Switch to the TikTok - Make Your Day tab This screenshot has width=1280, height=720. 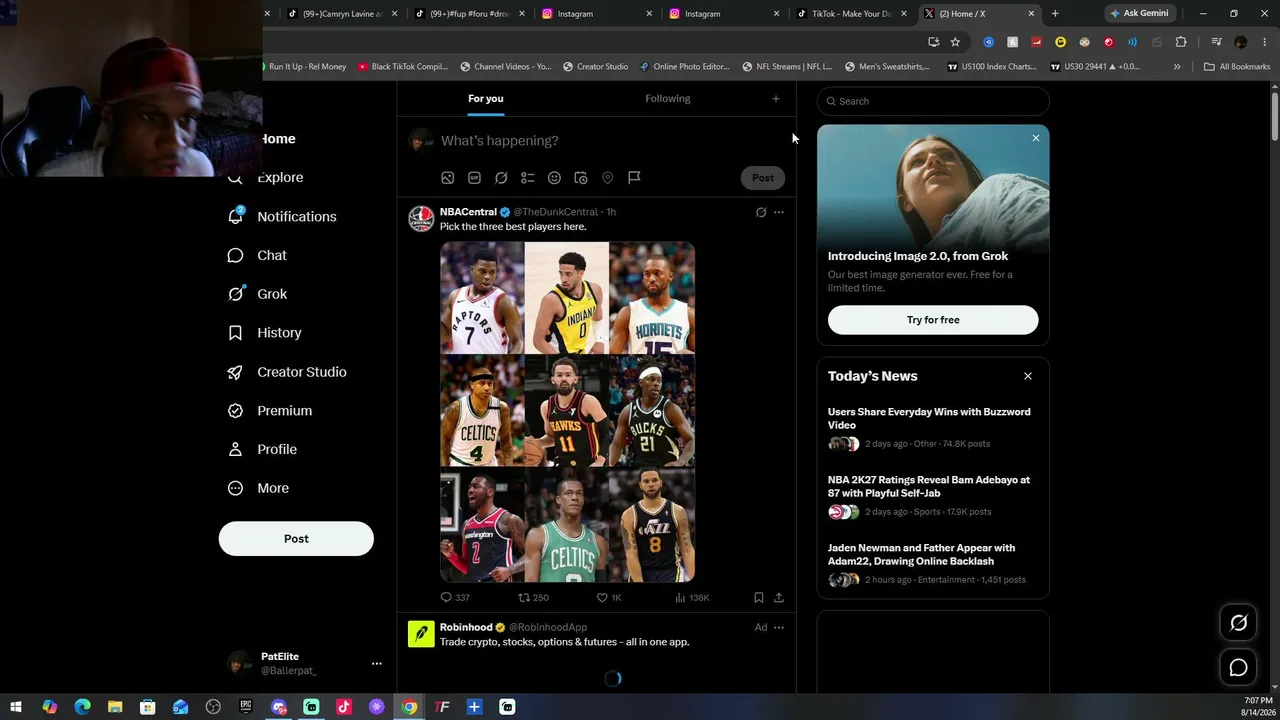[x=851, y=14]
